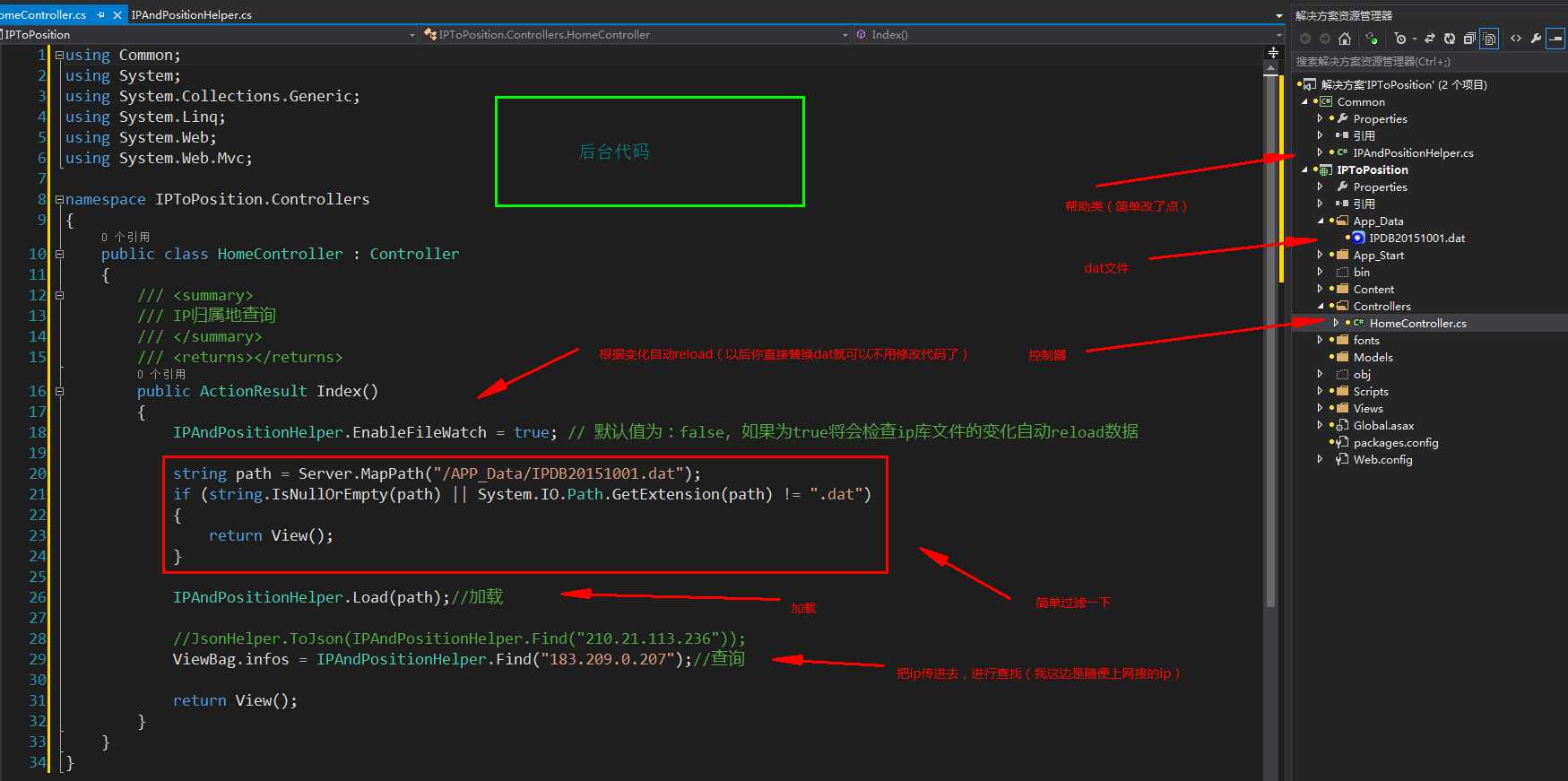
Task: Click the 'ViewBag.infos' code on line 29
Action: click(231, 659)
